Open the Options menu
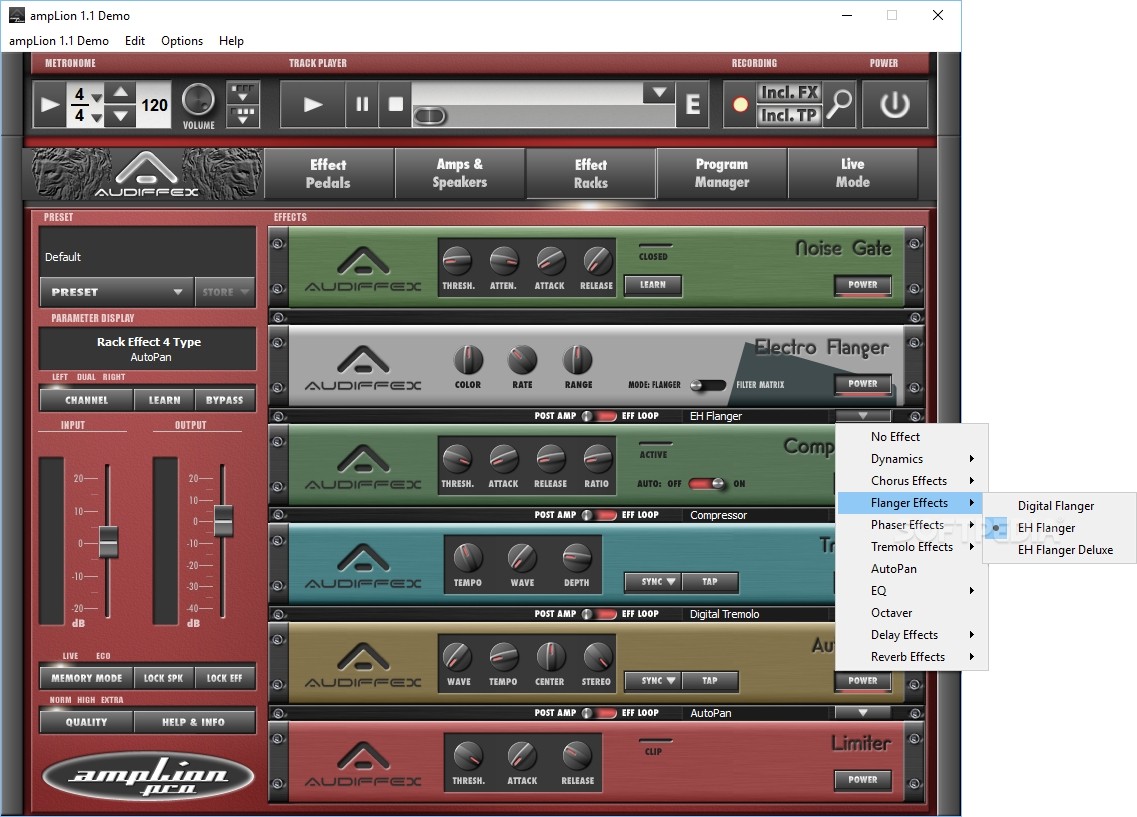The height and width of the screenshot is (817, 1137). [182, 41]
